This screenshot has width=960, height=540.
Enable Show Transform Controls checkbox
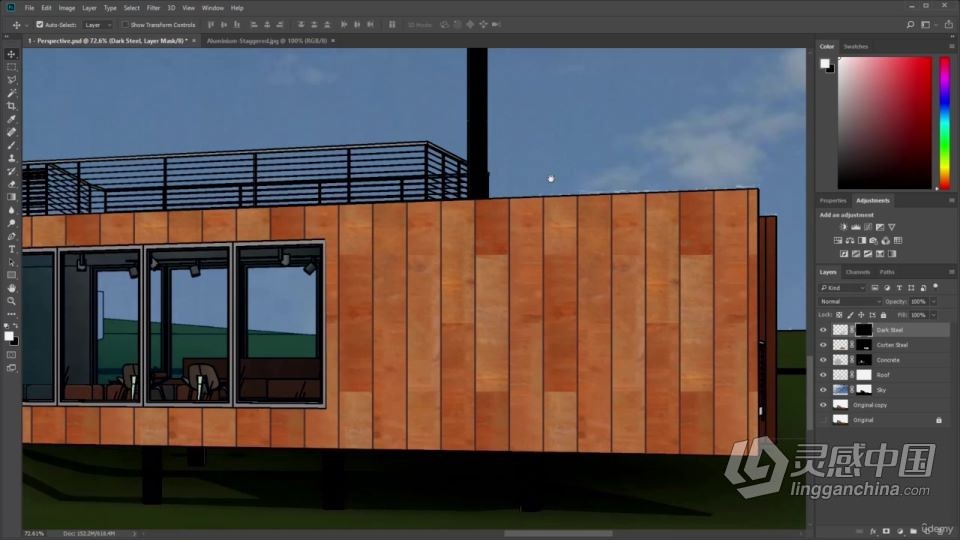click(x=125, y=24)
